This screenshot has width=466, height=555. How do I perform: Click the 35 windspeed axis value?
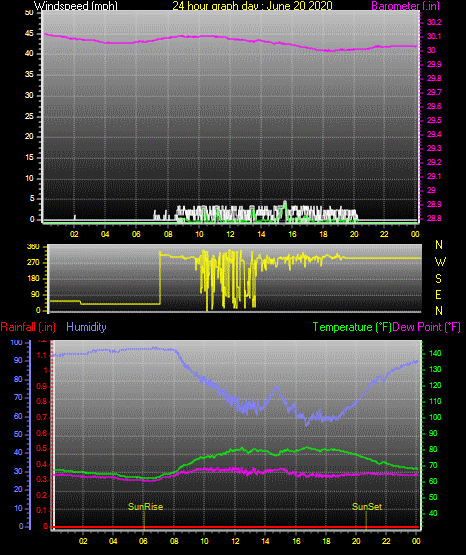[29, 74]
